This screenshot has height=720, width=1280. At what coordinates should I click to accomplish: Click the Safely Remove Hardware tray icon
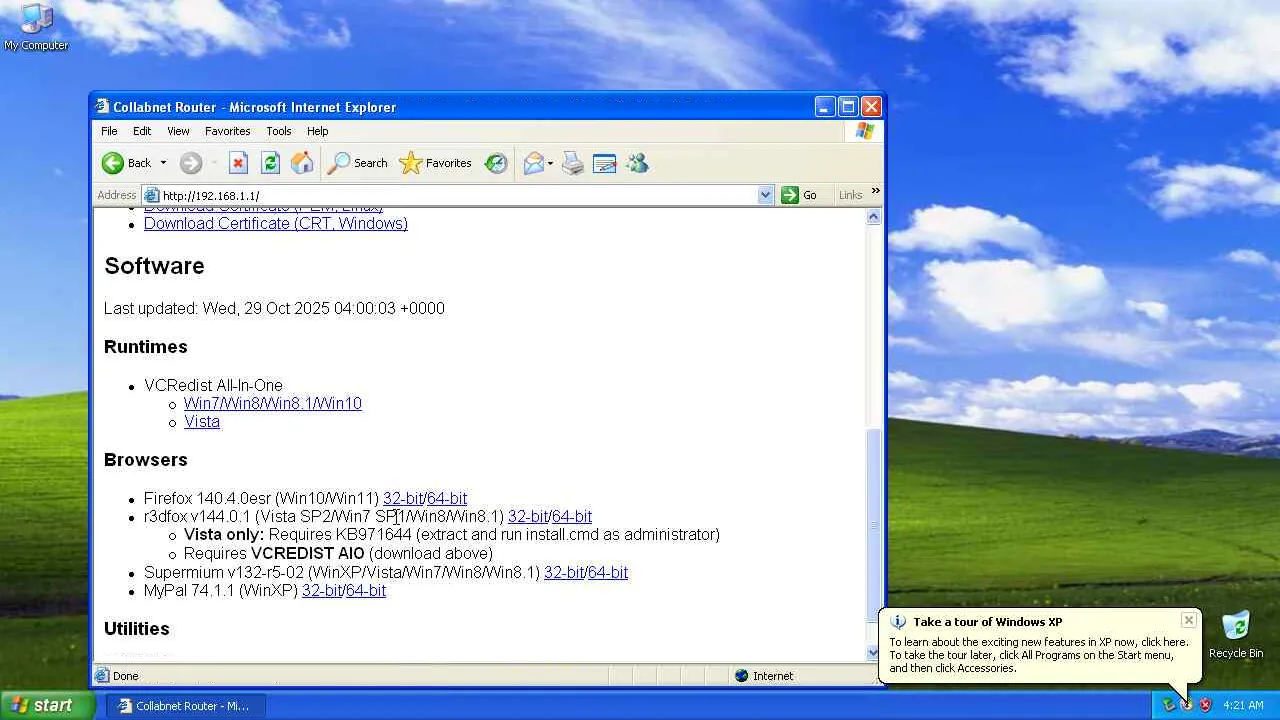[x=1169, y=705]
